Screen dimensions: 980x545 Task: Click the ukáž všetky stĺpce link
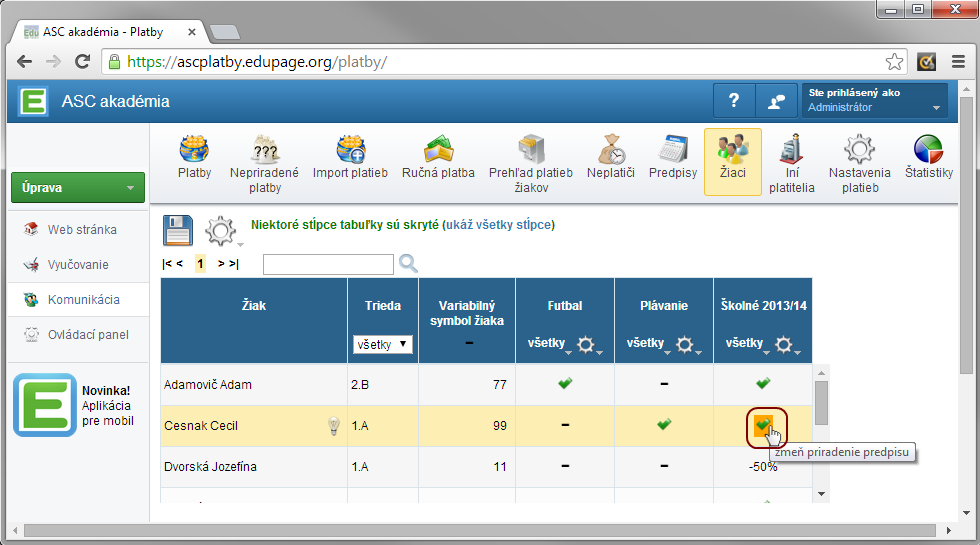498,225
